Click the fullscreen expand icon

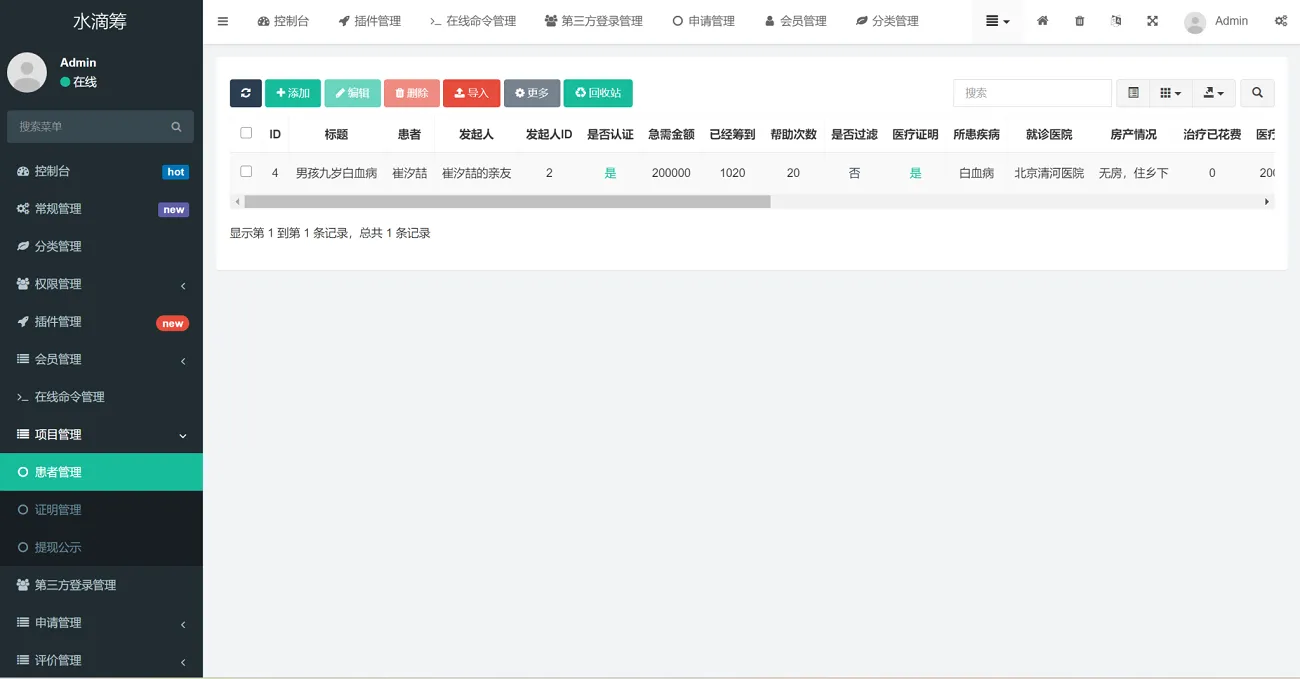(1152, 21)
